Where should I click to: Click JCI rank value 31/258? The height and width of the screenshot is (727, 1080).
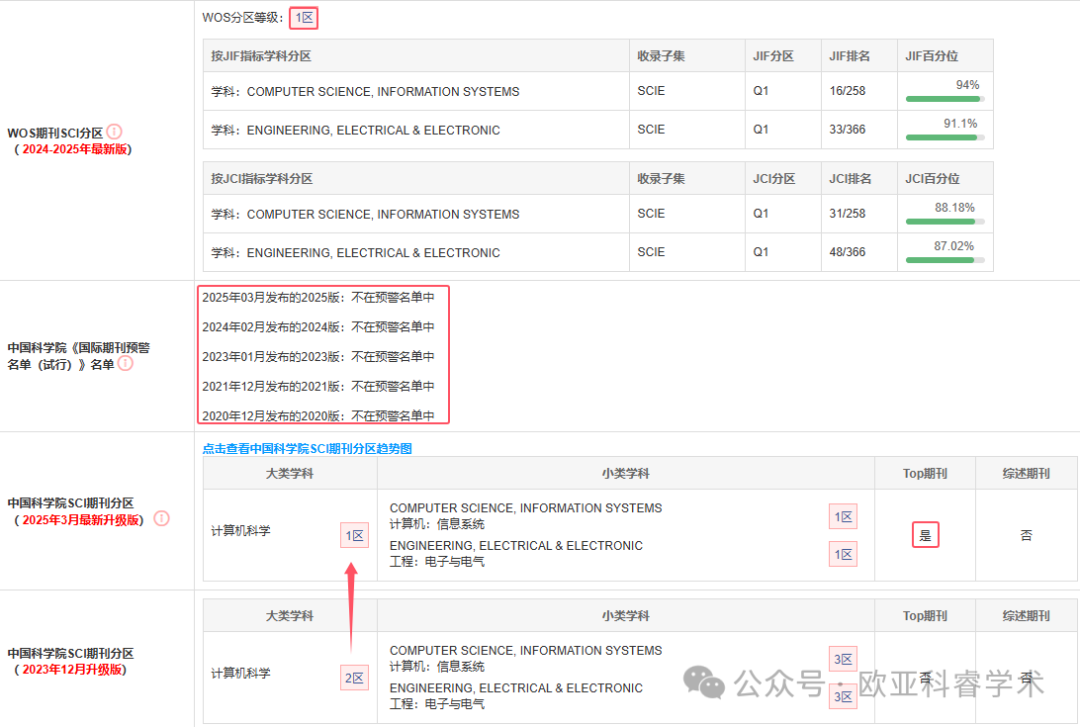click(x=847, y=214)
